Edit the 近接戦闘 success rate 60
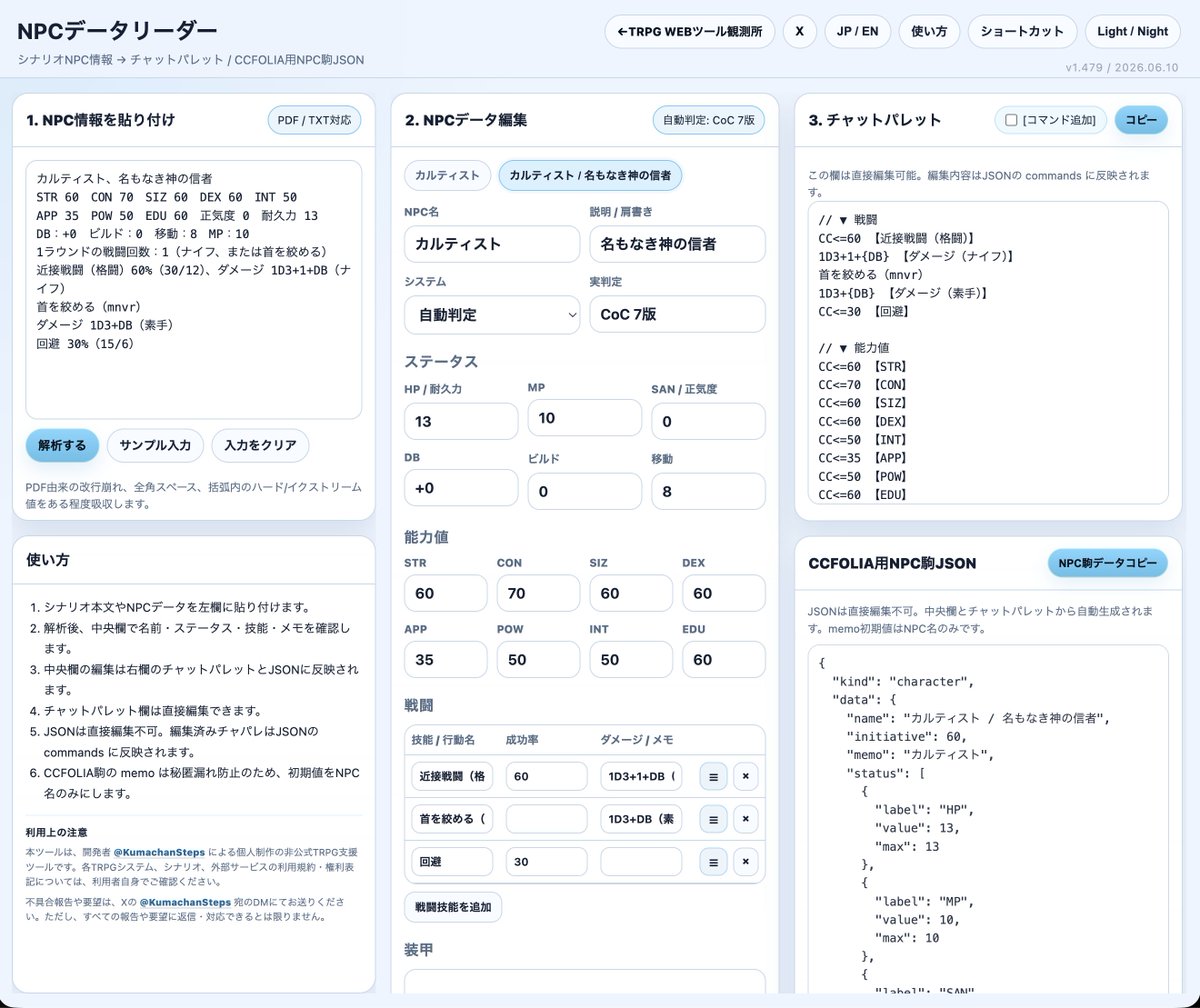The height and width of the screenshot is (1008, 1200). click(547, 776)
